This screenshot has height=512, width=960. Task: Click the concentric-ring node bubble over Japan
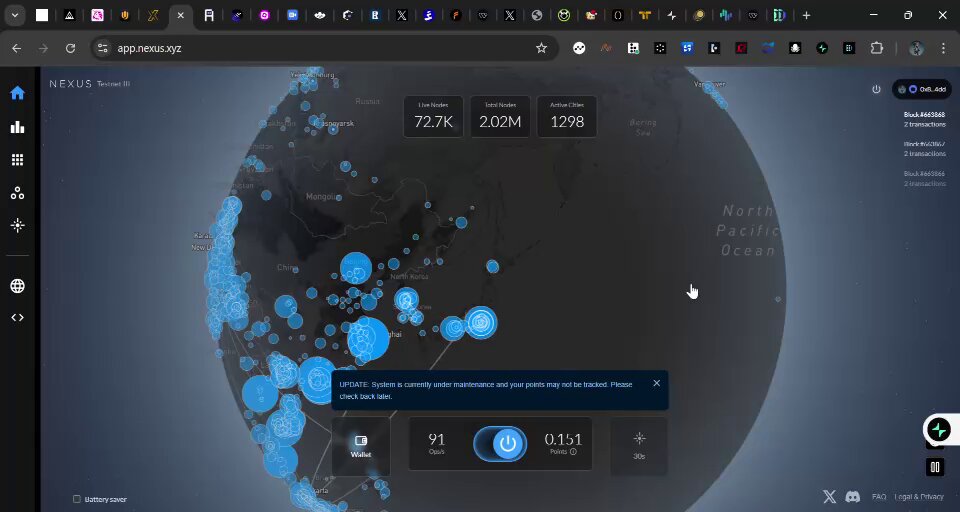[x=481, y=323]
